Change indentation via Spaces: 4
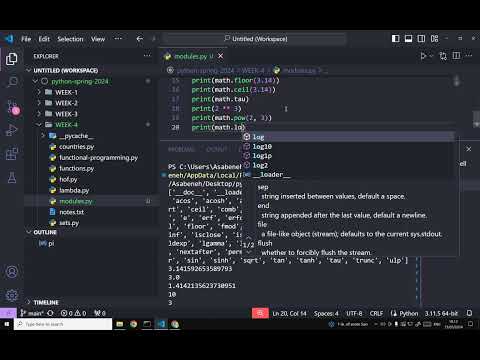Viewport: 480px width, 360px height. pyautogui.click(x=326, y=314)
